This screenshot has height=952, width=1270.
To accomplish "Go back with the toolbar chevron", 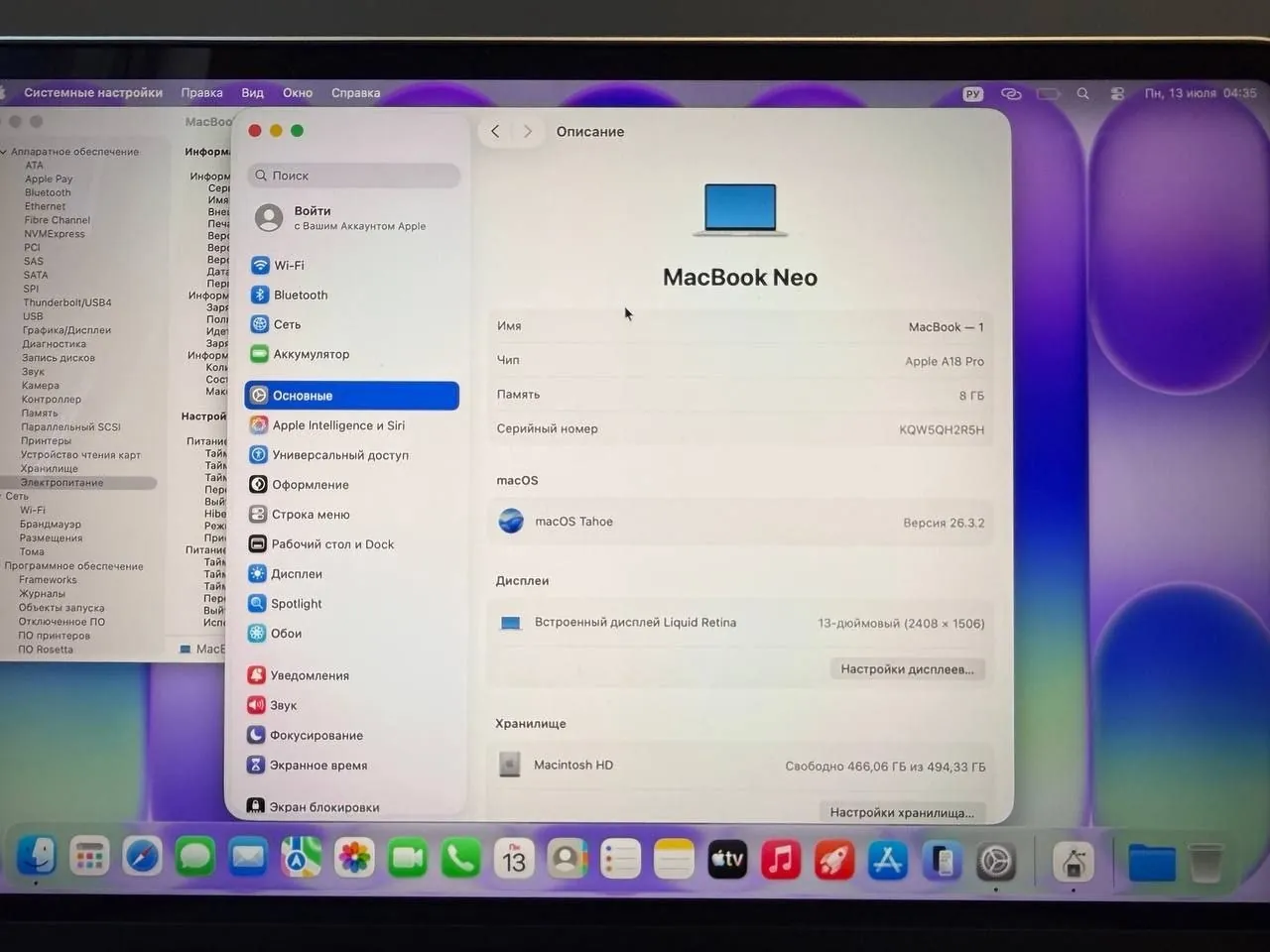I will pyautogui.click(x=495, y=131).
